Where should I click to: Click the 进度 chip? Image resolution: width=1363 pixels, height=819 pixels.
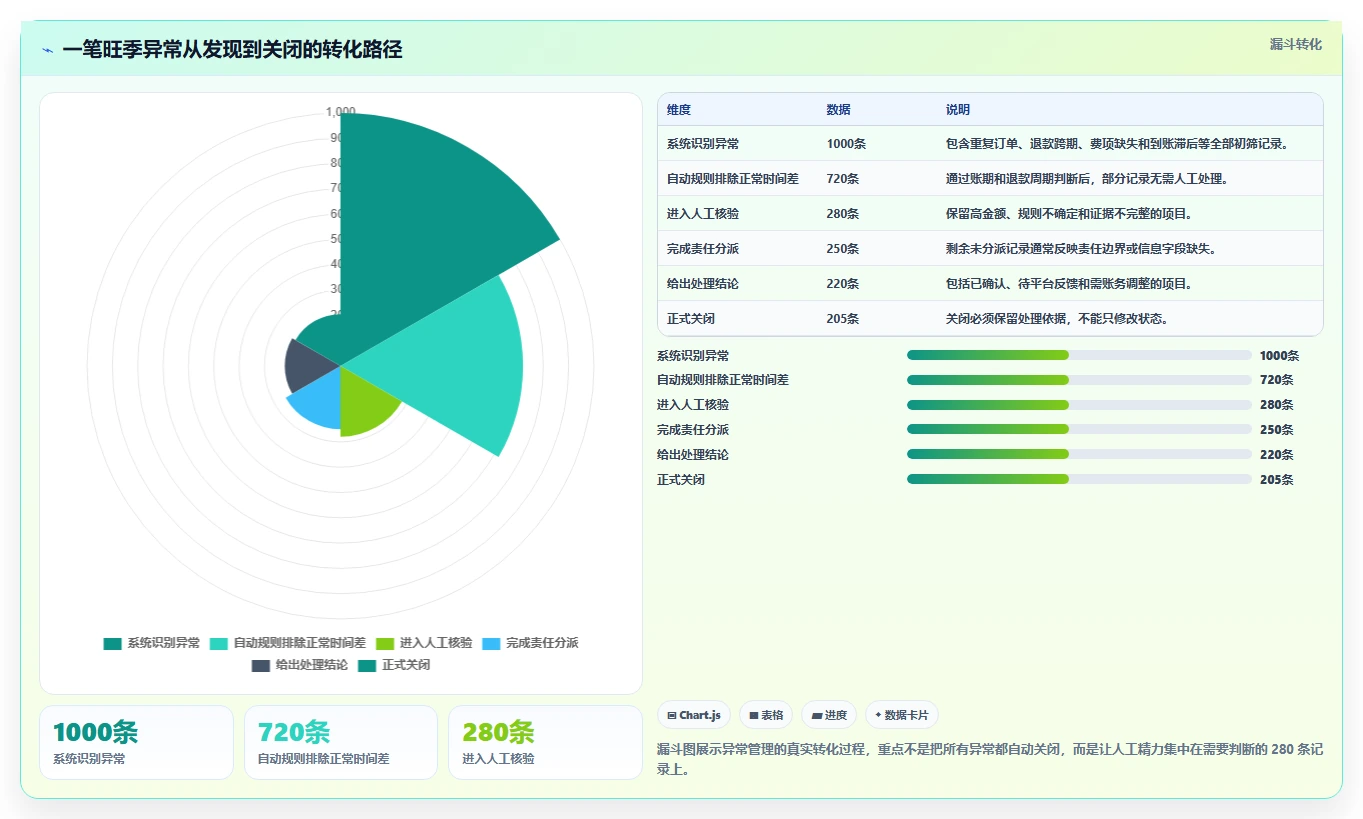coord(829,715)
